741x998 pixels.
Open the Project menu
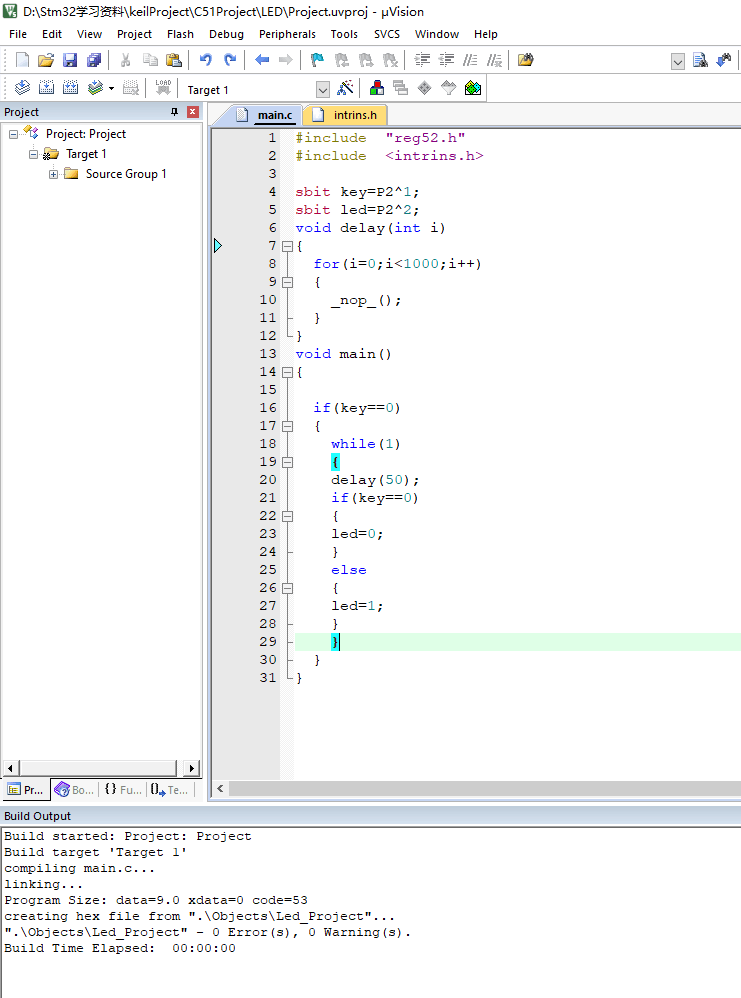click(x=134, y=34)
